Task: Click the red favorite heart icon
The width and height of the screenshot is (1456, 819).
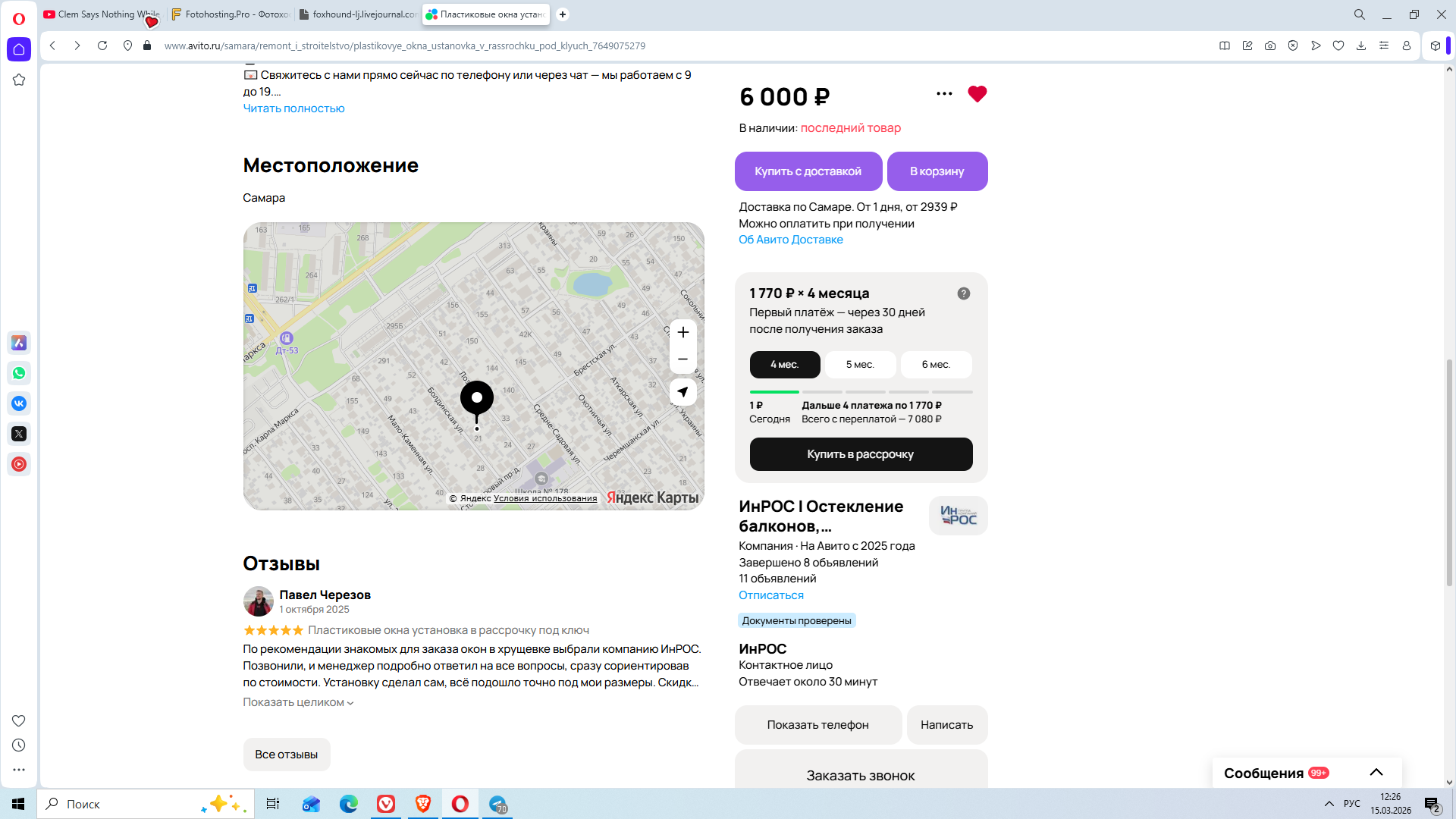Action: tap(977, 94)
